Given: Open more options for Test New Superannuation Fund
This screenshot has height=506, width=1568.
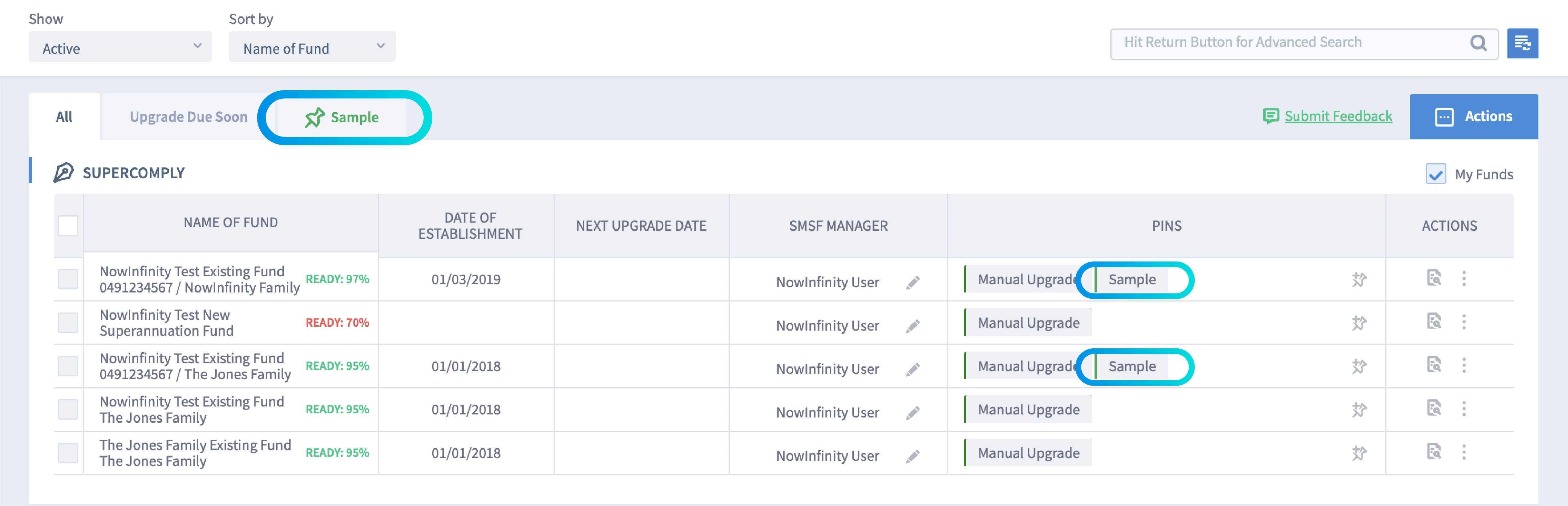Looking at the screenshot, I should pos(1464,322).
